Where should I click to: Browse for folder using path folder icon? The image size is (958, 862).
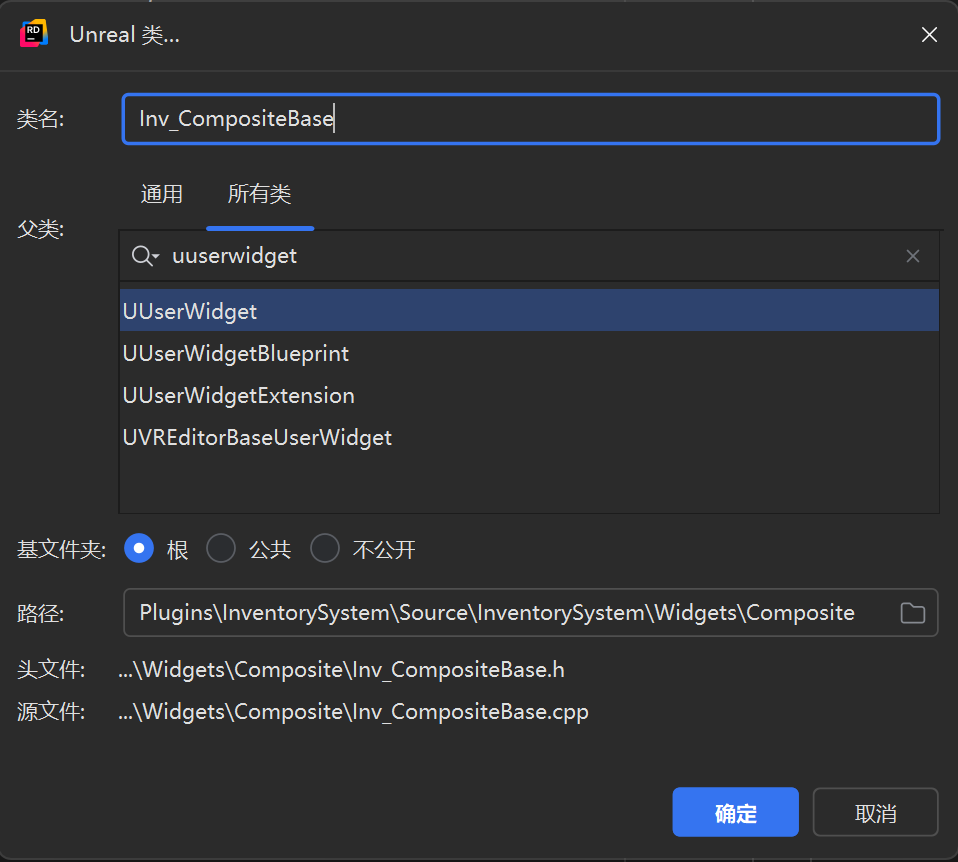(912, 613)
